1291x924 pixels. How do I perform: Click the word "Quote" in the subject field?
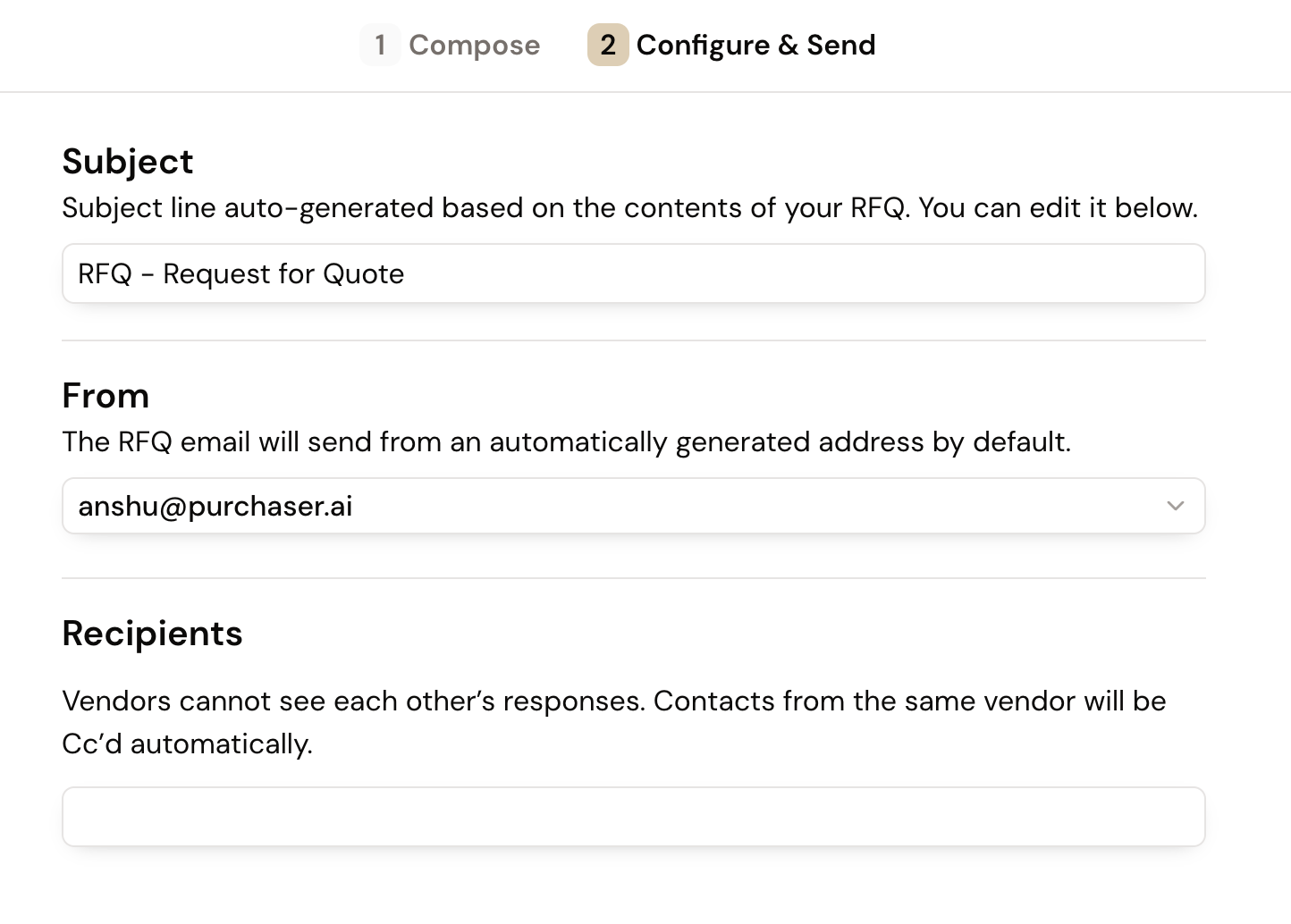[x=363, y=274]
